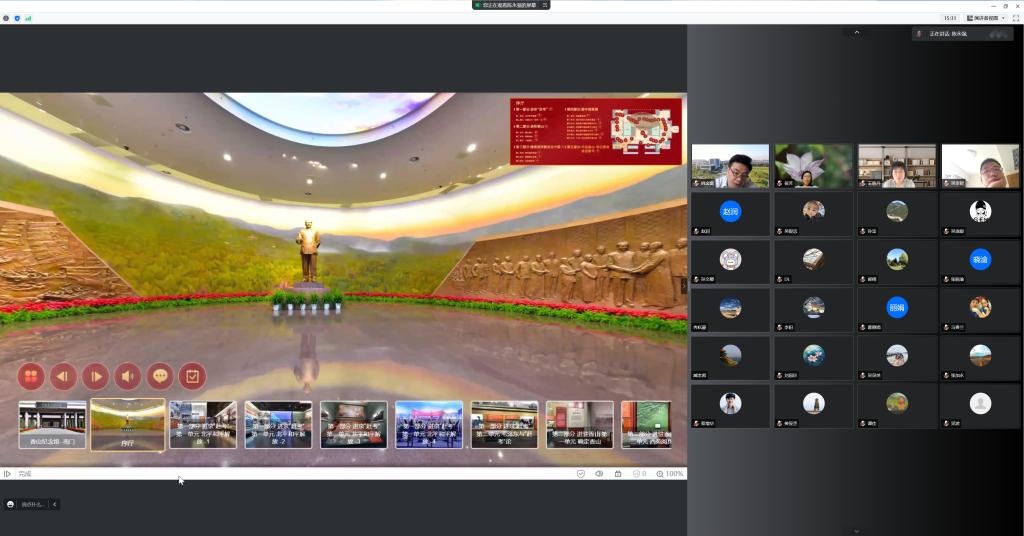Select participant with child portrait avatar in bottom row
The image size is (1024, 536).
click(x=730, y=406)
